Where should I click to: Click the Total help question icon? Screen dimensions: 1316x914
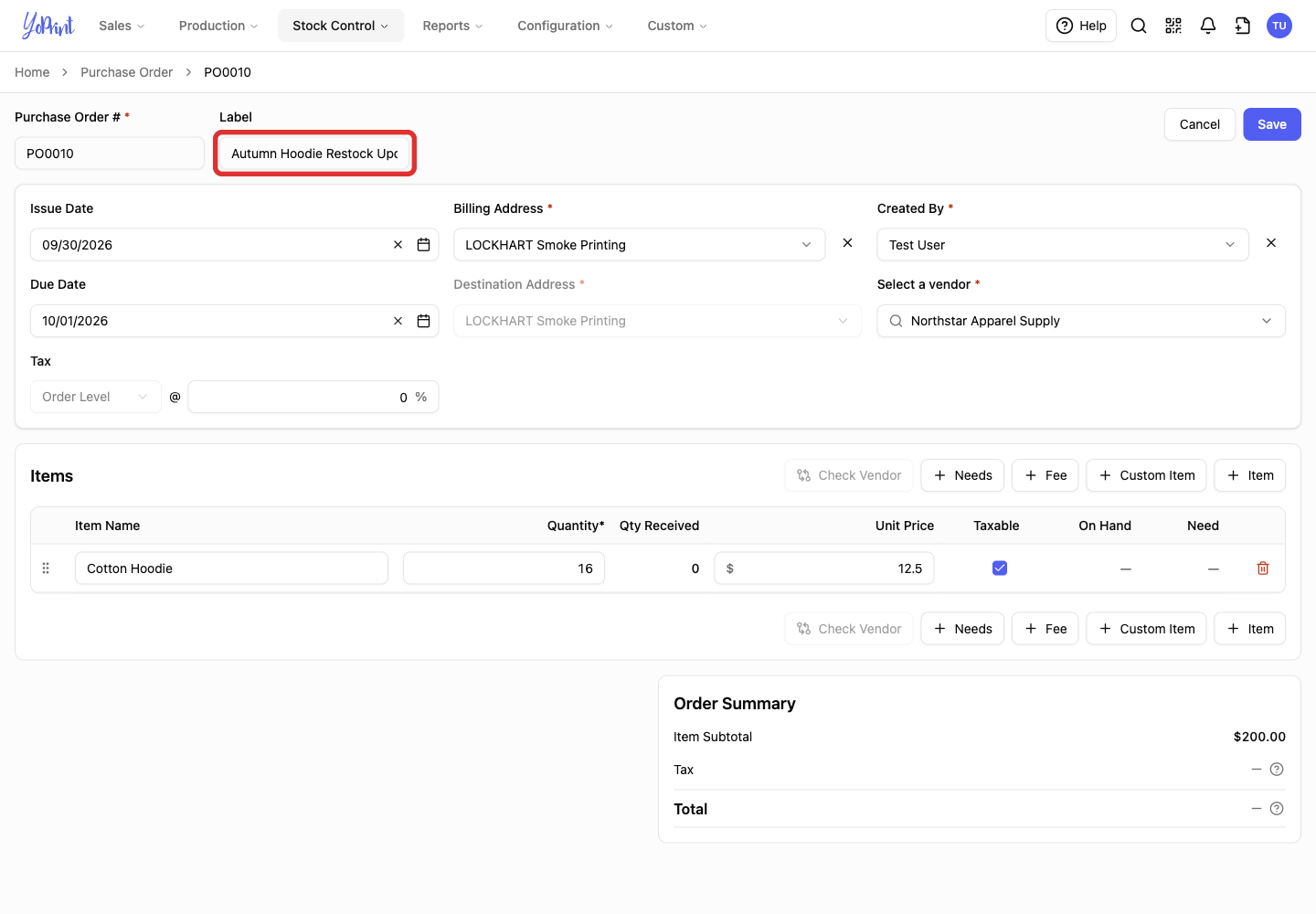coord(1278,809)
